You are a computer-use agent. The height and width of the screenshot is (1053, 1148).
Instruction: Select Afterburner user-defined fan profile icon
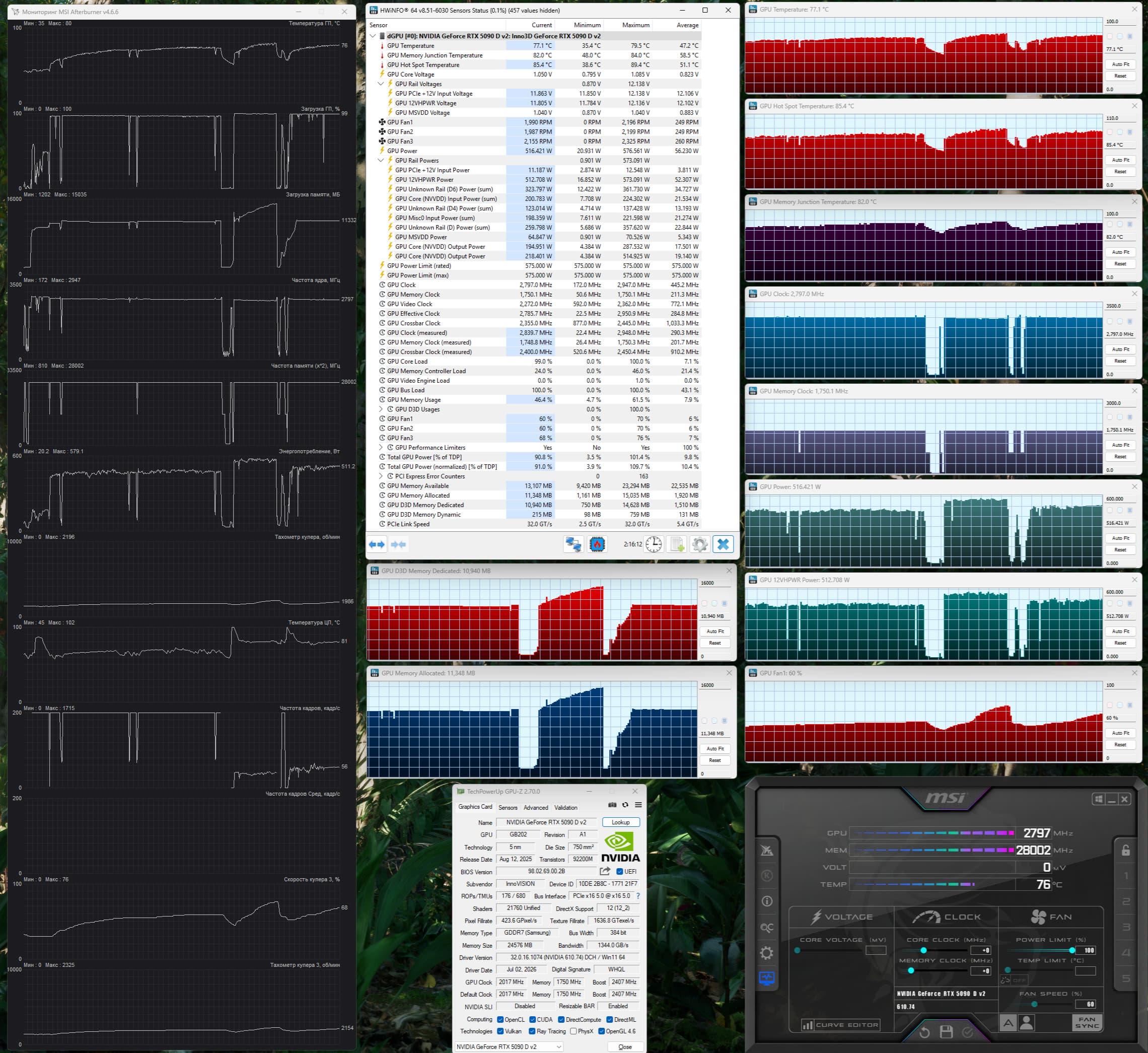tap(1027, 1023)
